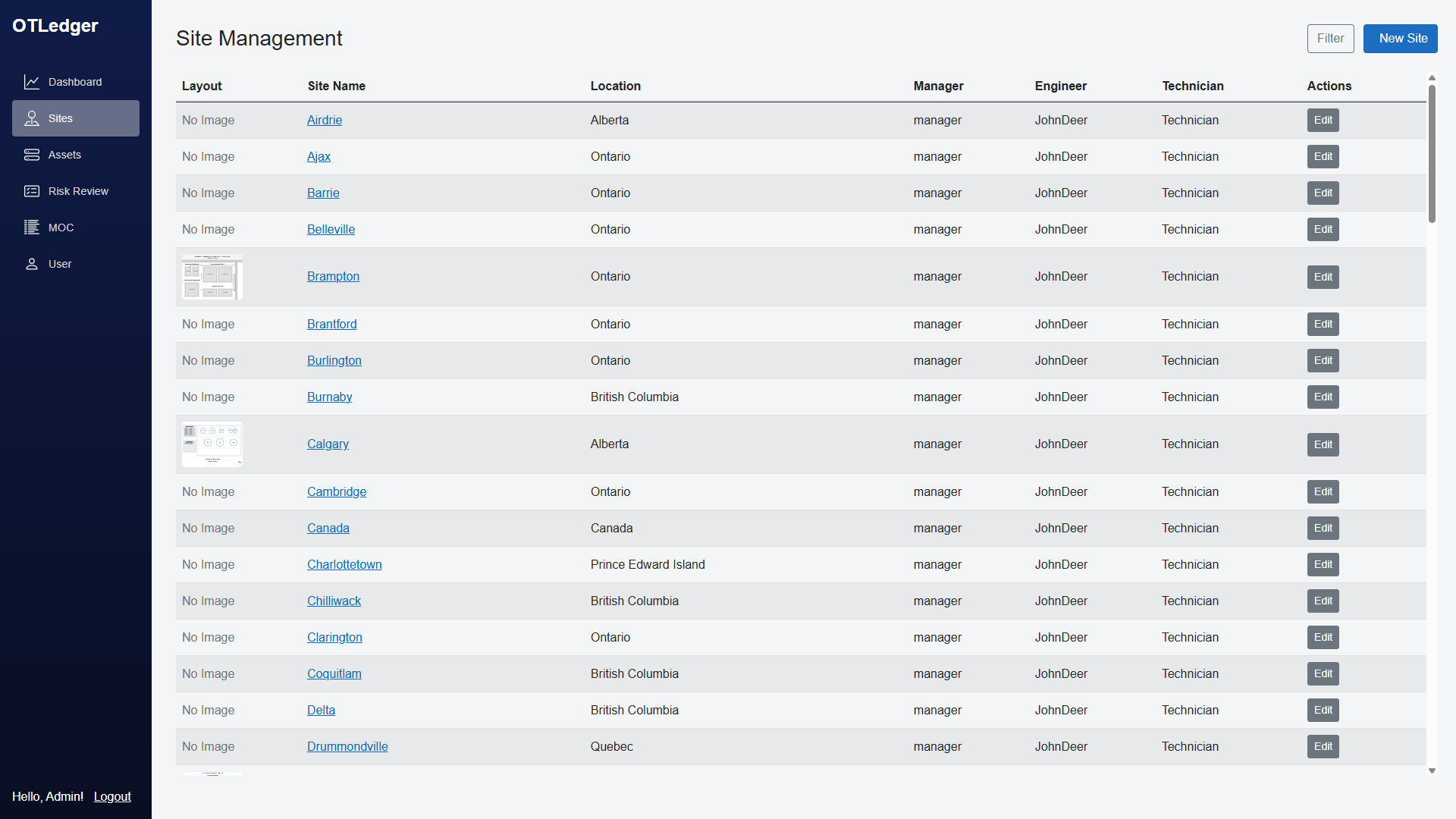View the Brampton layout thumbnail
This screenshot has height=819, width=1456.
coord(211,278)
